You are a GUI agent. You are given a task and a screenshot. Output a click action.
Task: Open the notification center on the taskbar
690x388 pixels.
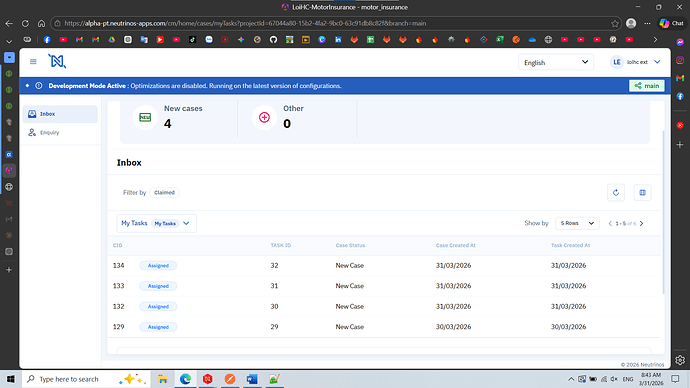[x=675, y=379]
